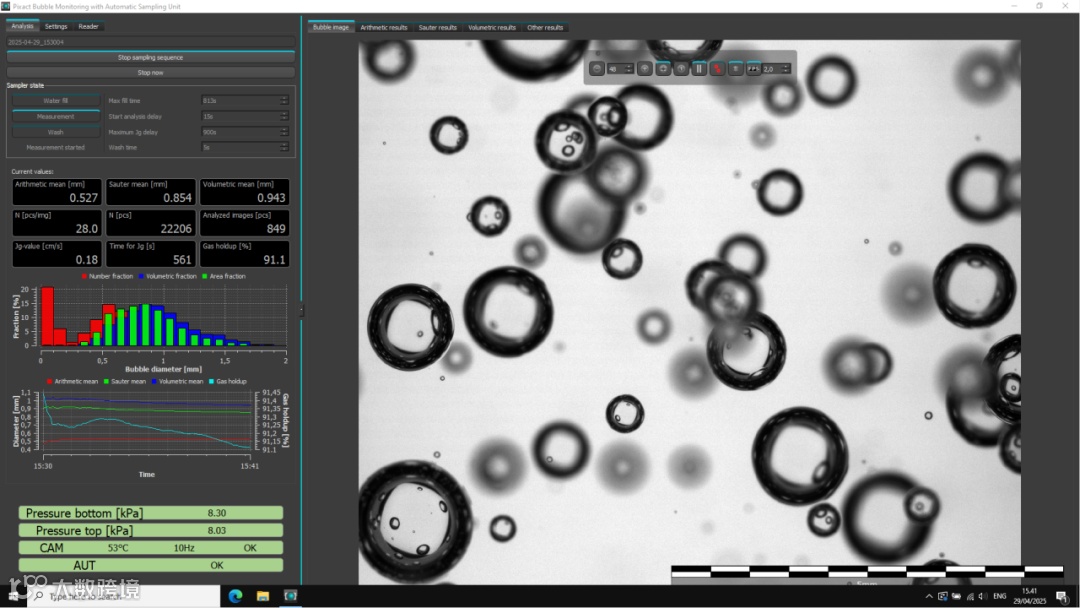Click the AUT status OK indicator

216,565
